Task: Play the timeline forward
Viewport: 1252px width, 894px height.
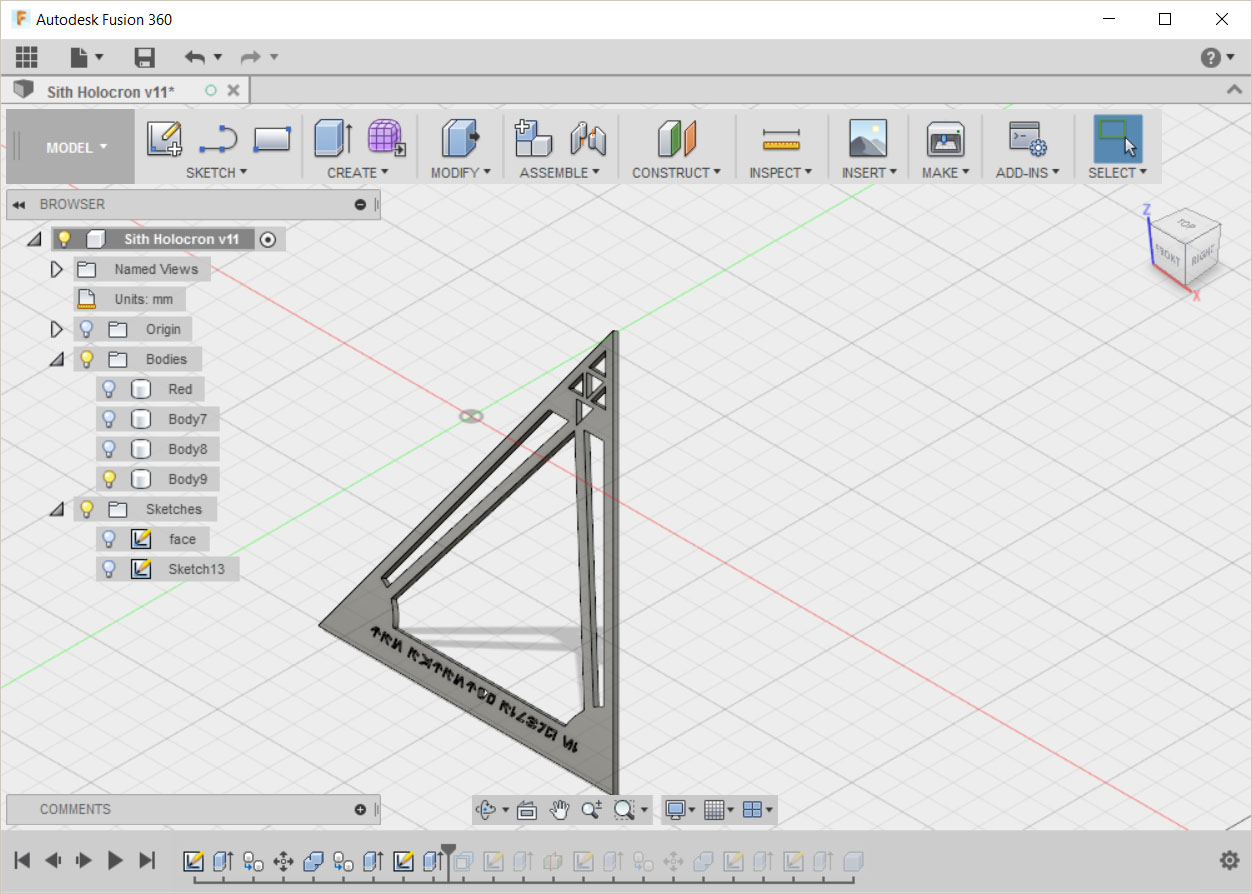Action: click(115, 860)
